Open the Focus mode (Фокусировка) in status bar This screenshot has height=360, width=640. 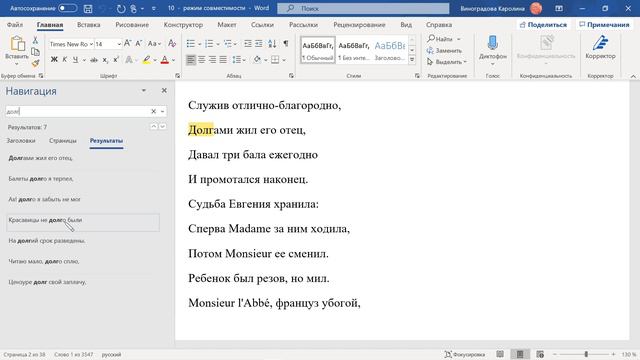tap(464, 354)
